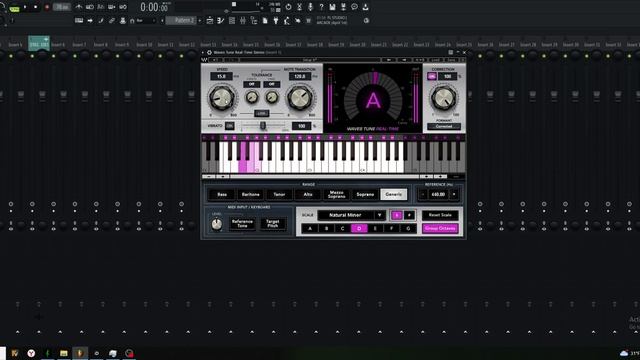Open the question mark help icon

tap(321, 7)
